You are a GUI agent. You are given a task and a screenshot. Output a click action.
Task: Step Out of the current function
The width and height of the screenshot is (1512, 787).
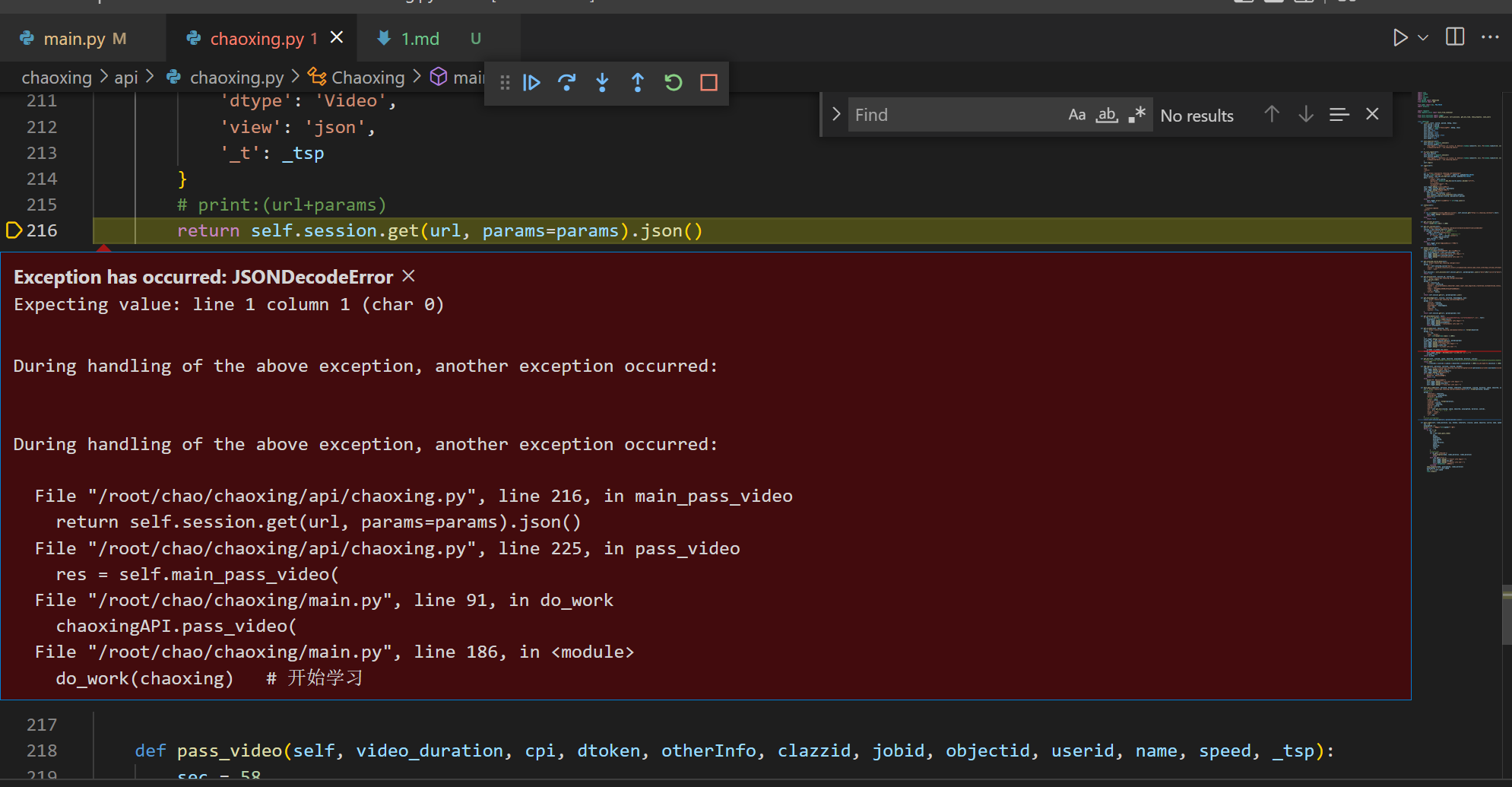[x=638, y=83]
